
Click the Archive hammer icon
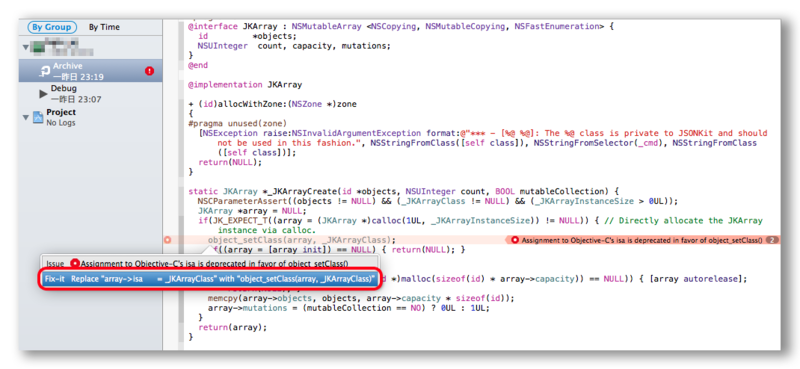[44, 72]
